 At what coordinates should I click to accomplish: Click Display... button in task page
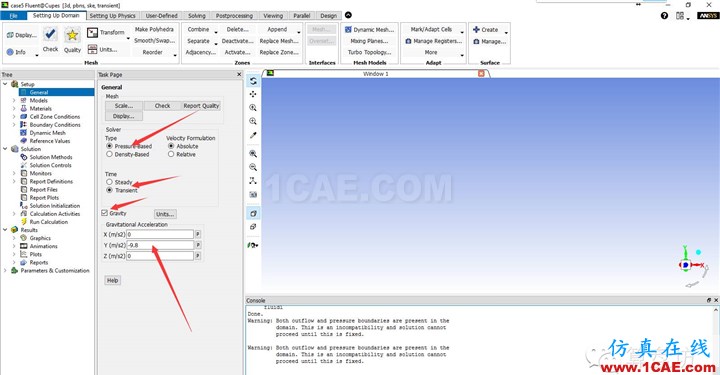click(124, 116)
